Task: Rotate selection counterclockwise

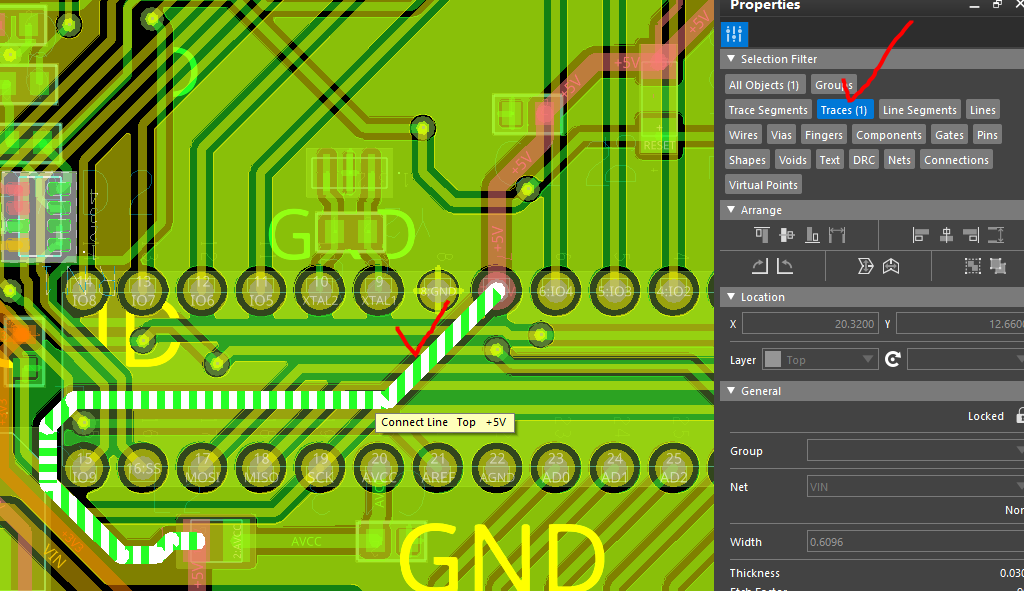Action: [x=785, y=266]
